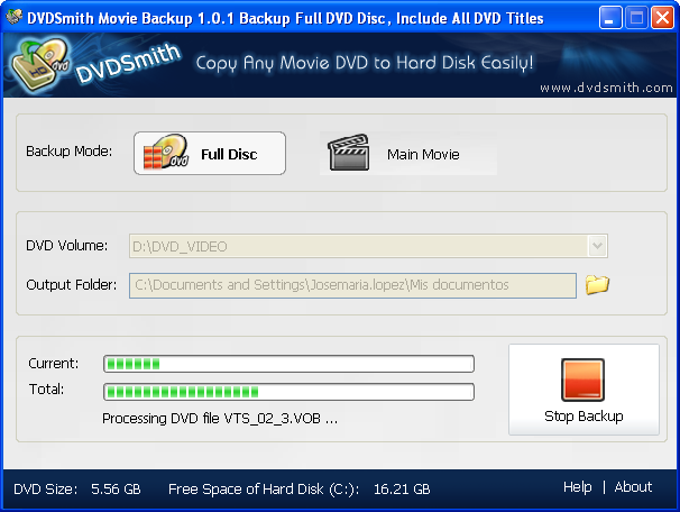
Task: Click the application icon in title bar
Action: (x=14, y=17)
